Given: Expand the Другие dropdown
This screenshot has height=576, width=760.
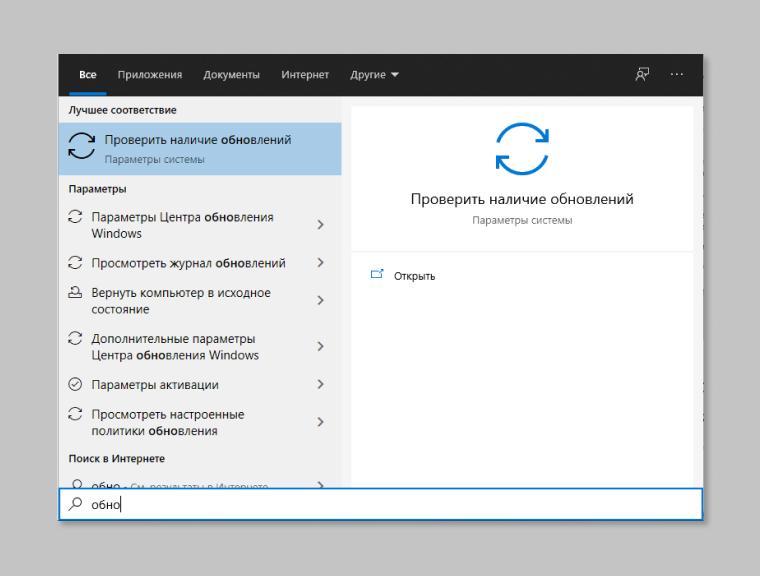Looking at the screenshot, I should [x=374, y=75].
